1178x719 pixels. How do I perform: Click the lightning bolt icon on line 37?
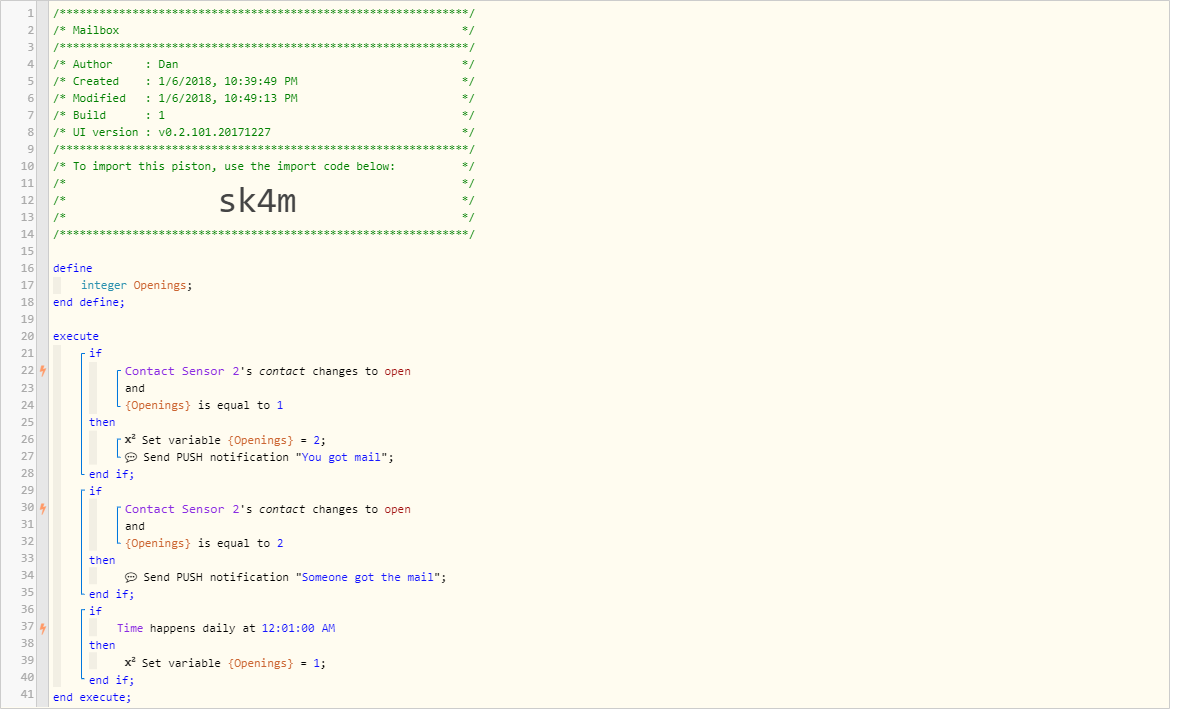[43, 628]
